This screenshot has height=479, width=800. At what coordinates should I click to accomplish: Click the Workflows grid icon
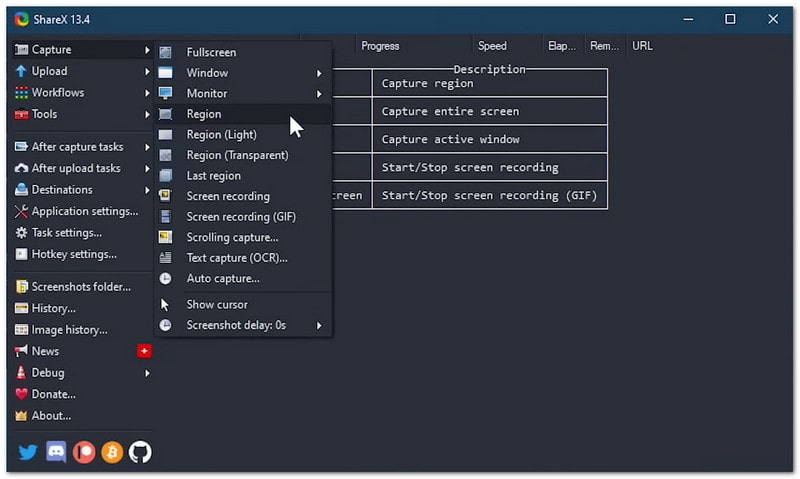tap(21, 92)
